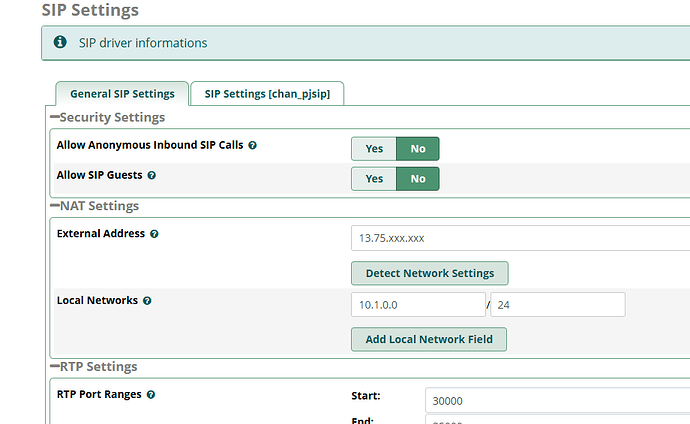
Task: Click the SIP Settings page heading
Action: (90, 10)
